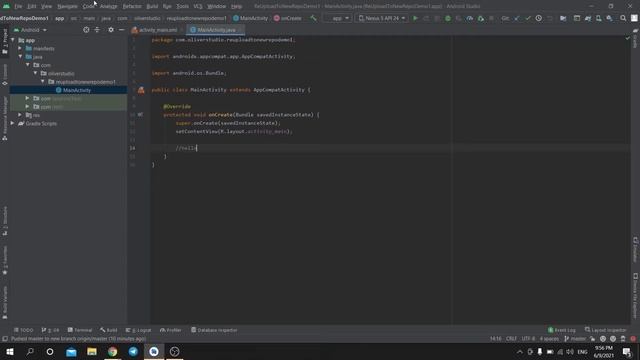Collapse the app module tree node

pyautogui.click(x=13, y=40)
